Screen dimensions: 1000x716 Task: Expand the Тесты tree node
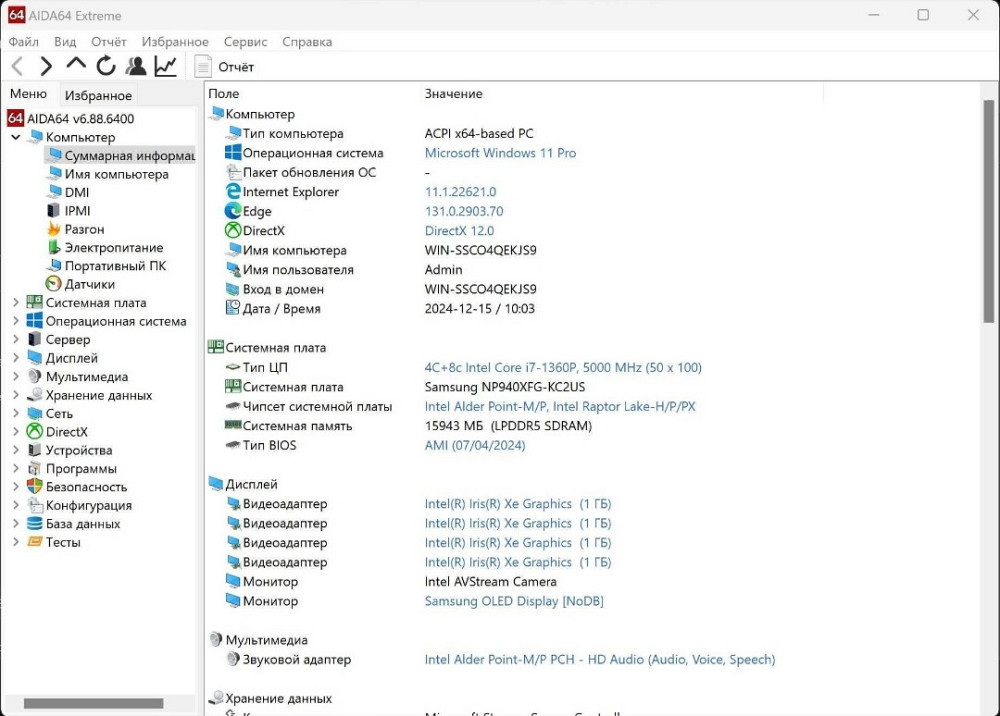pyautogui.click(x=16, y=542)
